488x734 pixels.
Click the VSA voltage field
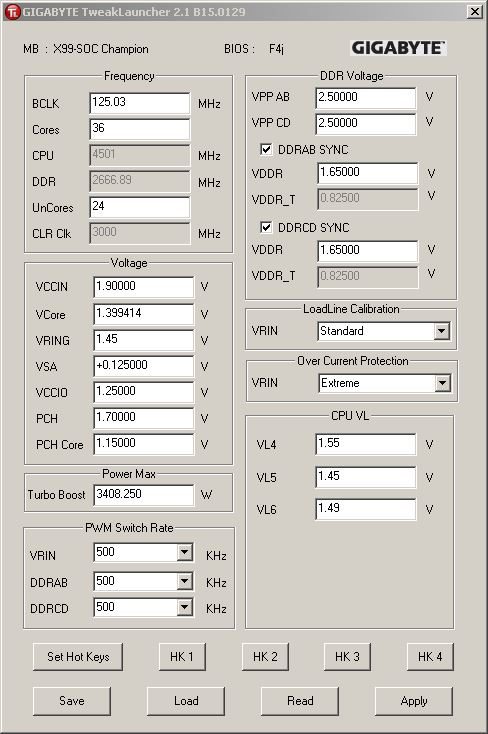coord(143,366)
